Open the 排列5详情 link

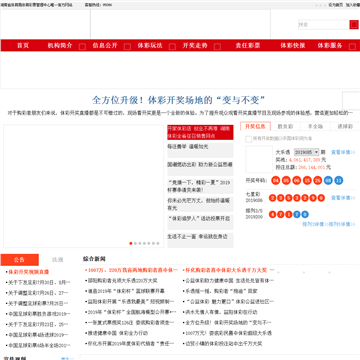coord(342,224)
